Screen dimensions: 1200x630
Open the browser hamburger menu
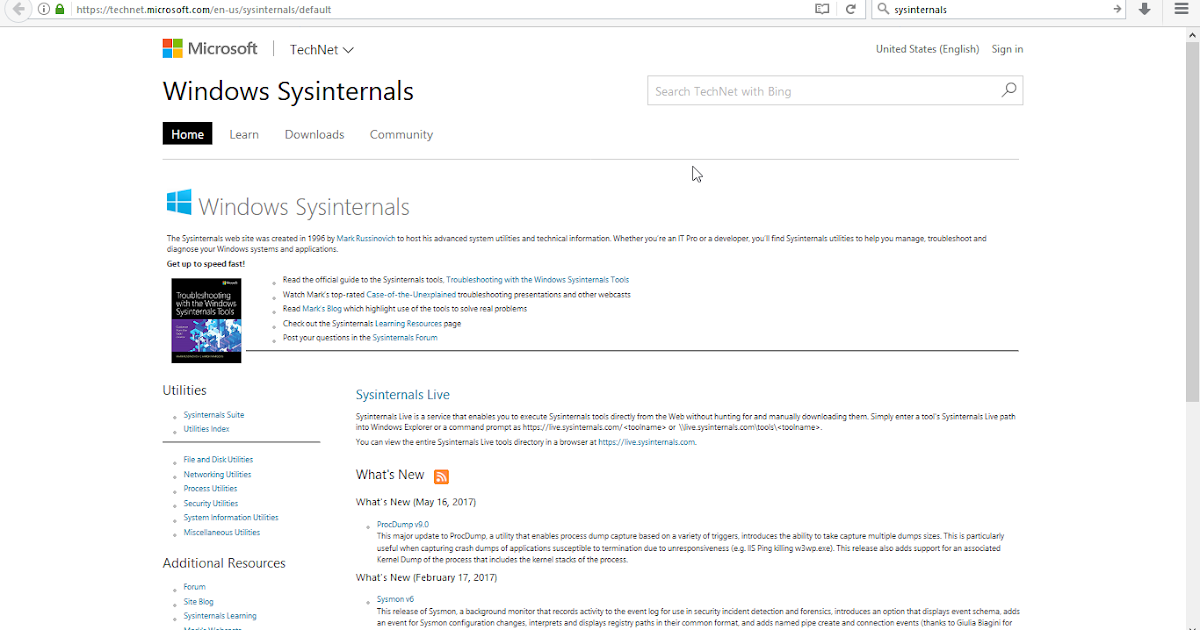click(x=1181, y=9)
